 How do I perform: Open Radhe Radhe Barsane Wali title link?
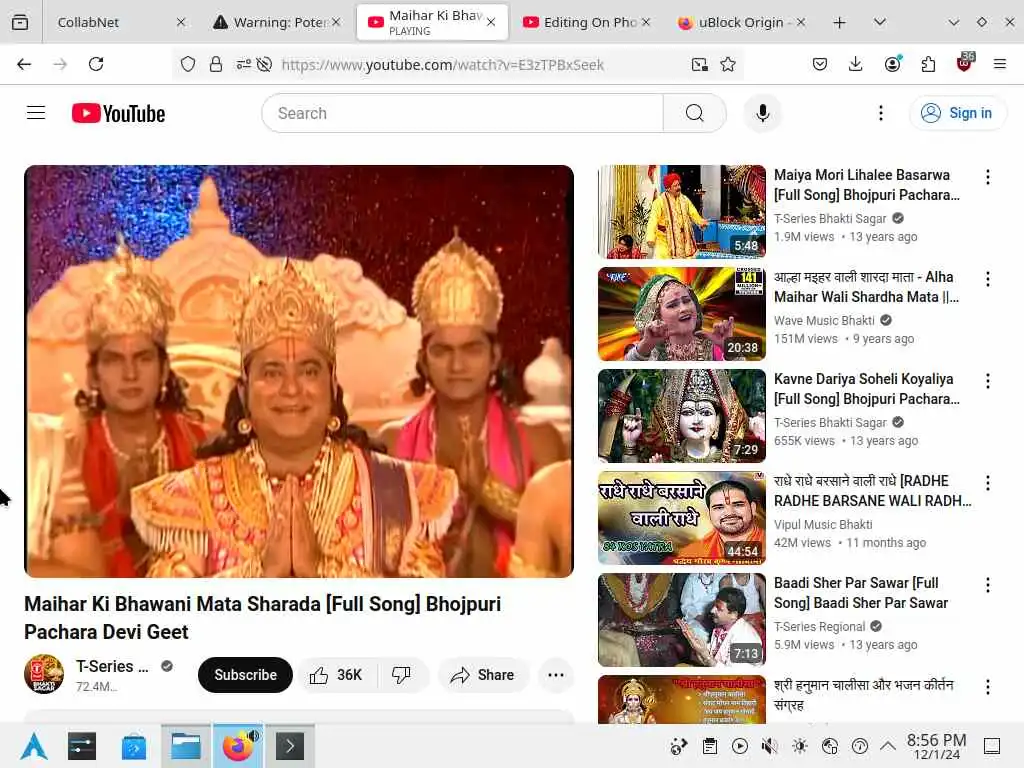coord(872,490)
